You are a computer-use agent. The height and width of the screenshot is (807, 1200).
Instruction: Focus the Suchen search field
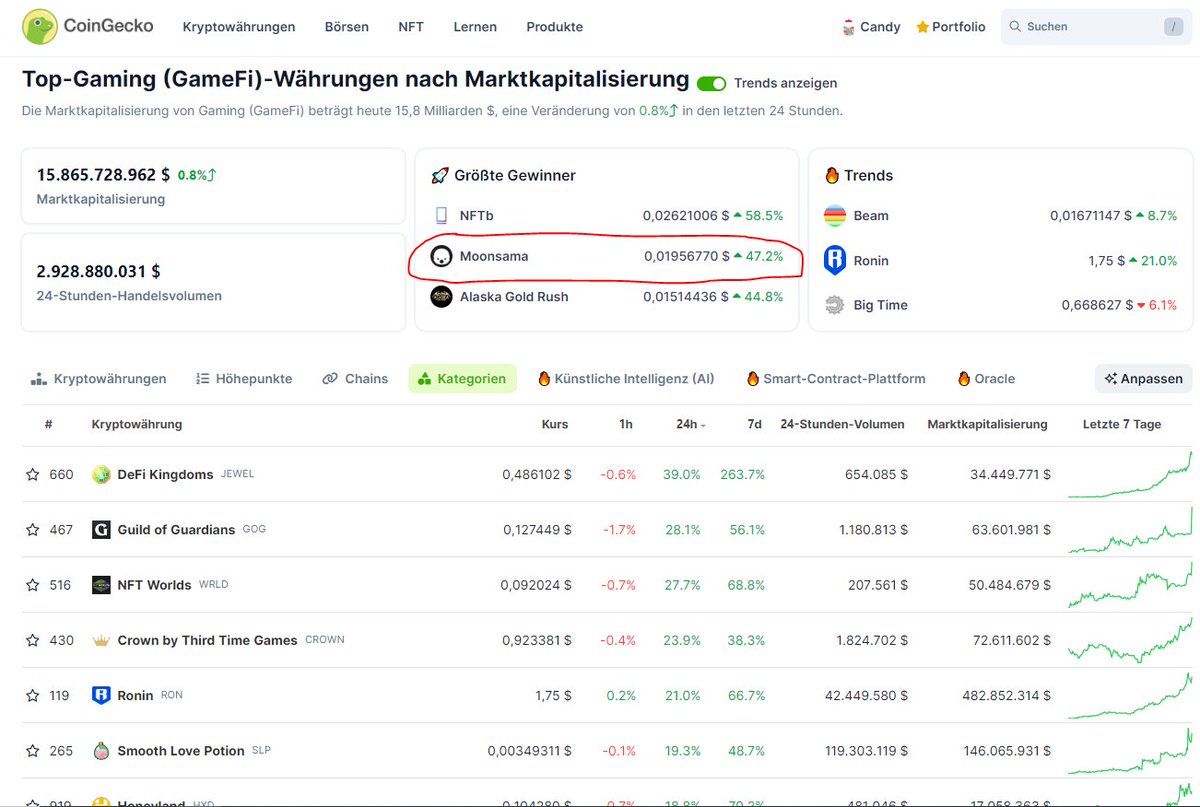pyautogui.click(x=1095, y=27)
